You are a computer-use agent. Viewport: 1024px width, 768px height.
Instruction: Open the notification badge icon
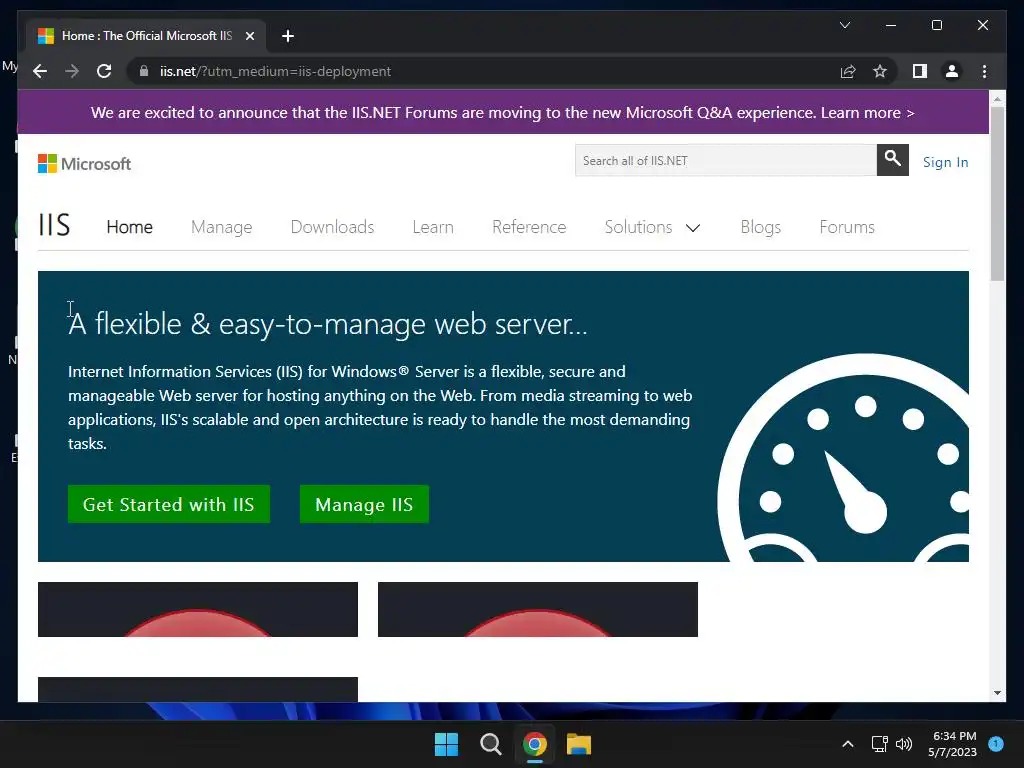pyautogui.click(x=996, y=743)
